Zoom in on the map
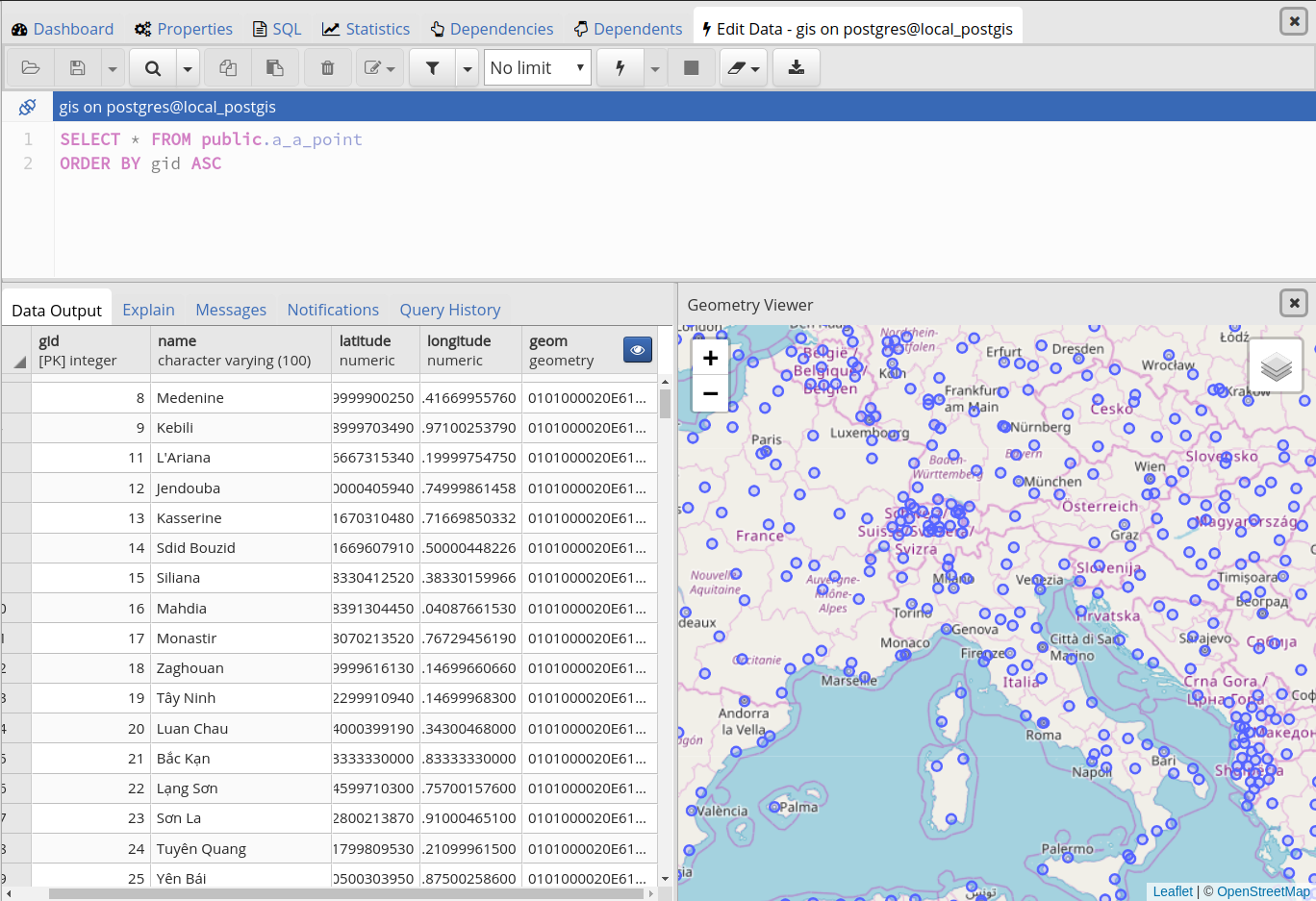Image resolution: width=1316 pixels, height=901 pixels. [x=710, y=359]
